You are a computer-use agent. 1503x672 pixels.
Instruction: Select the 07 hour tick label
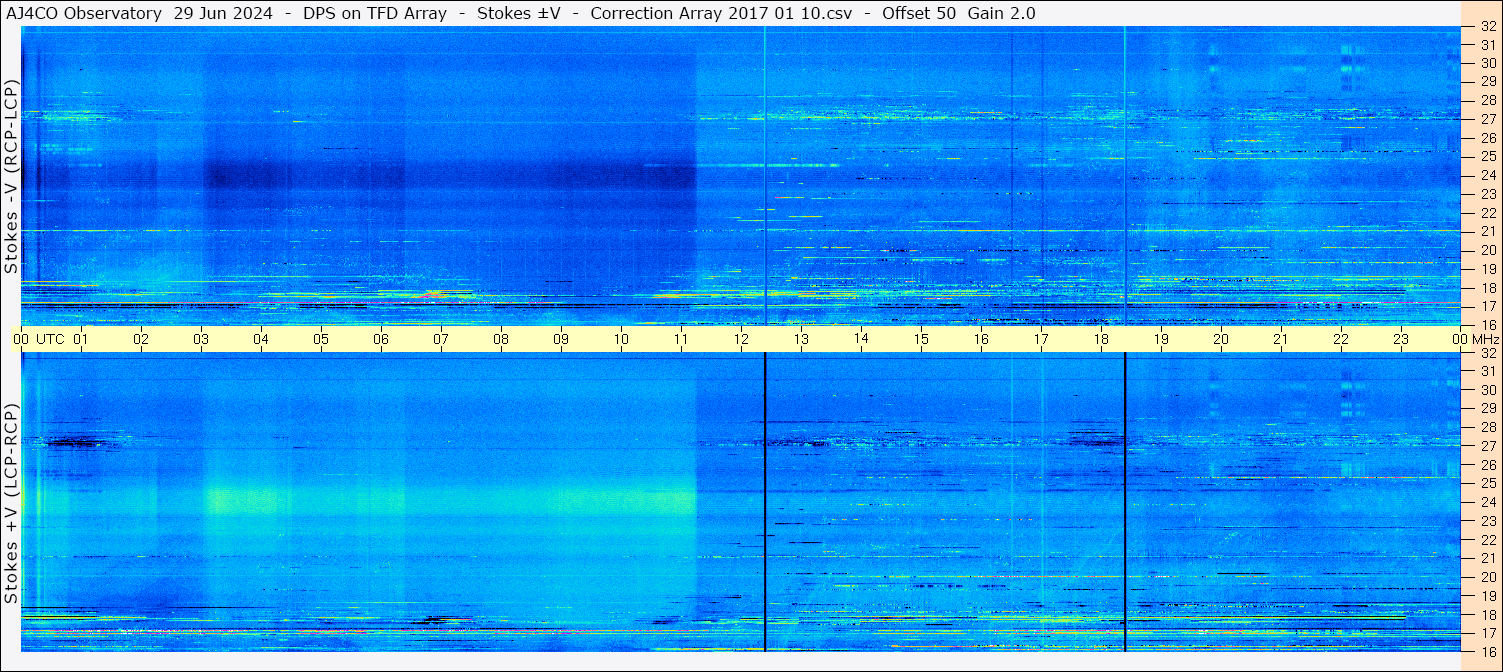click(441, 339)
